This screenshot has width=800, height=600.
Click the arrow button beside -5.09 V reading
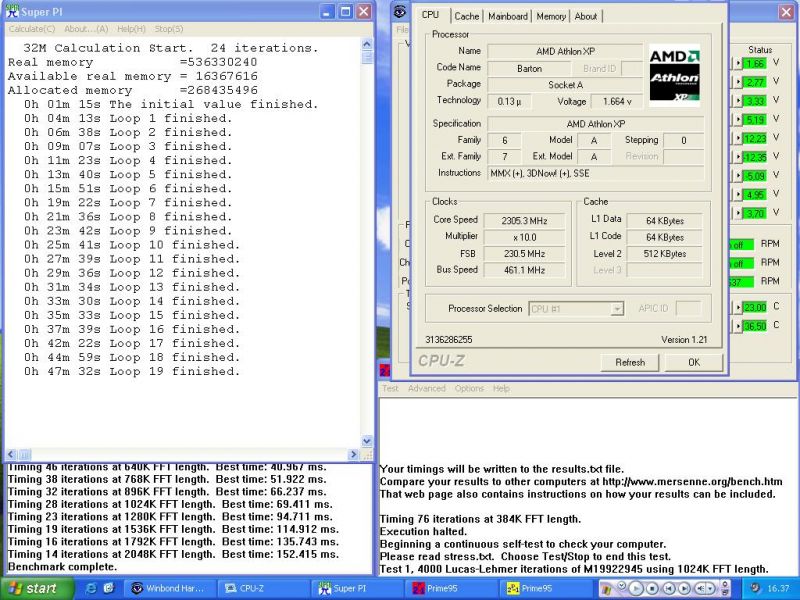pyautogui.click(x=738, y=176)
